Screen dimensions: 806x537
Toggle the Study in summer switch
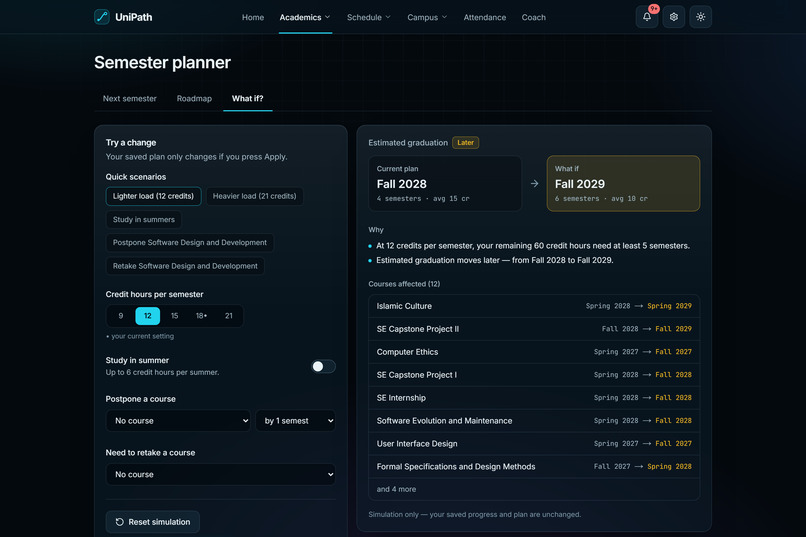point(323,366)
